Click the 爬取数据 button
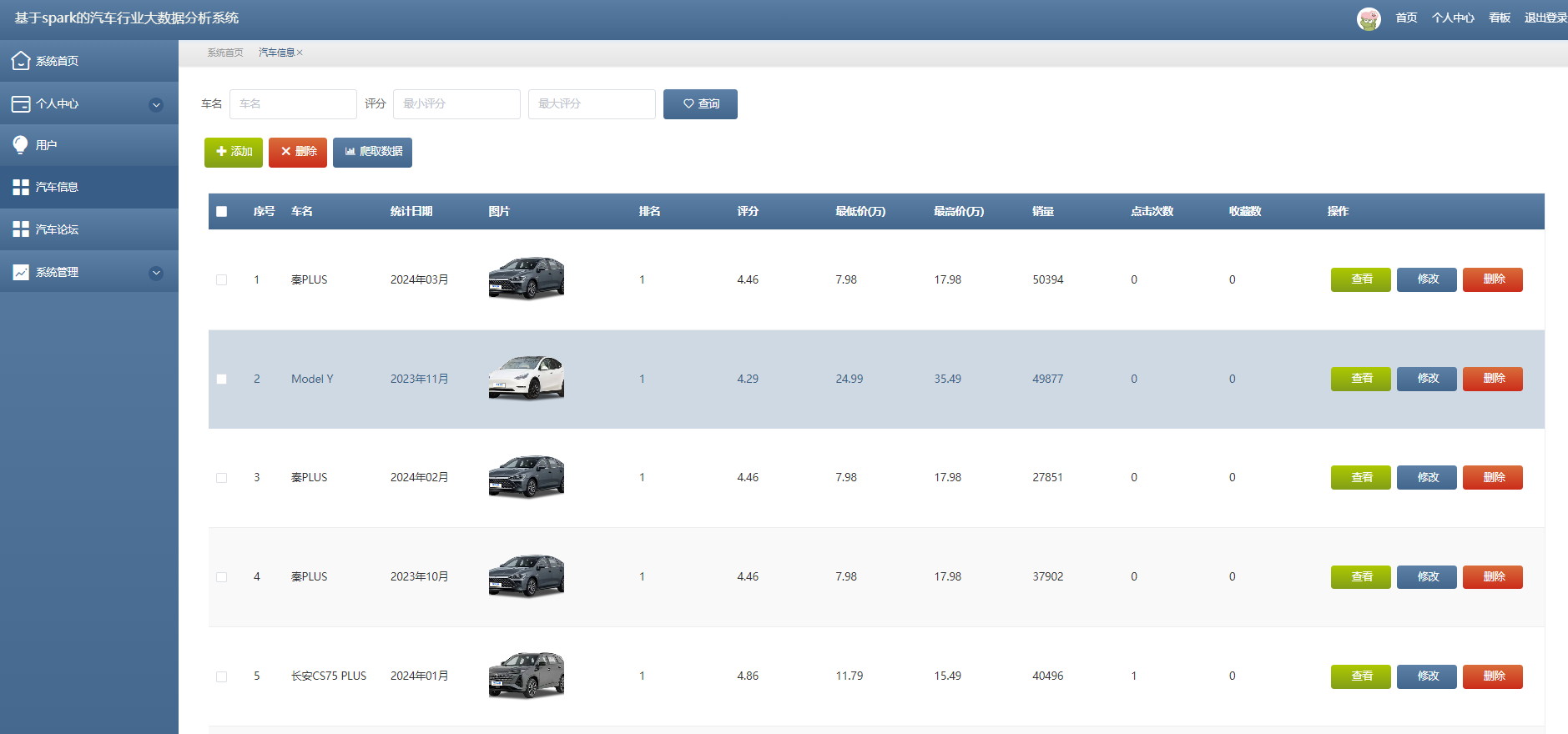The image size is (1568, 734). (372, 152)
